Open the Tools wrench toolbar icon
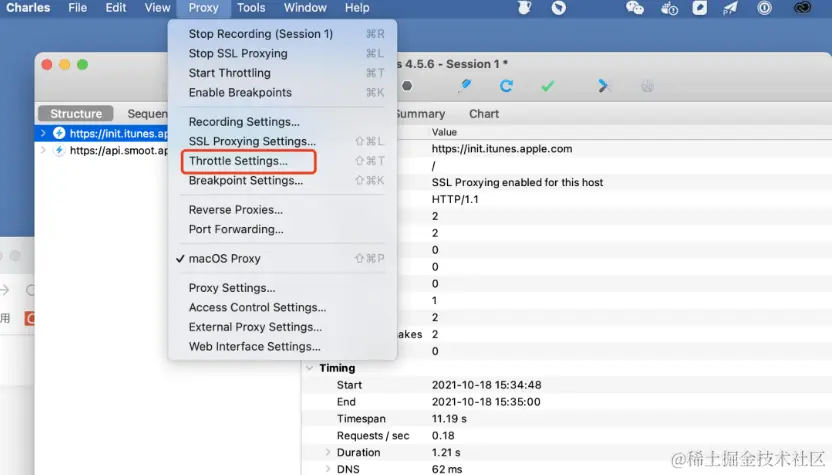832x475 pixels. (x=604, y=85)
